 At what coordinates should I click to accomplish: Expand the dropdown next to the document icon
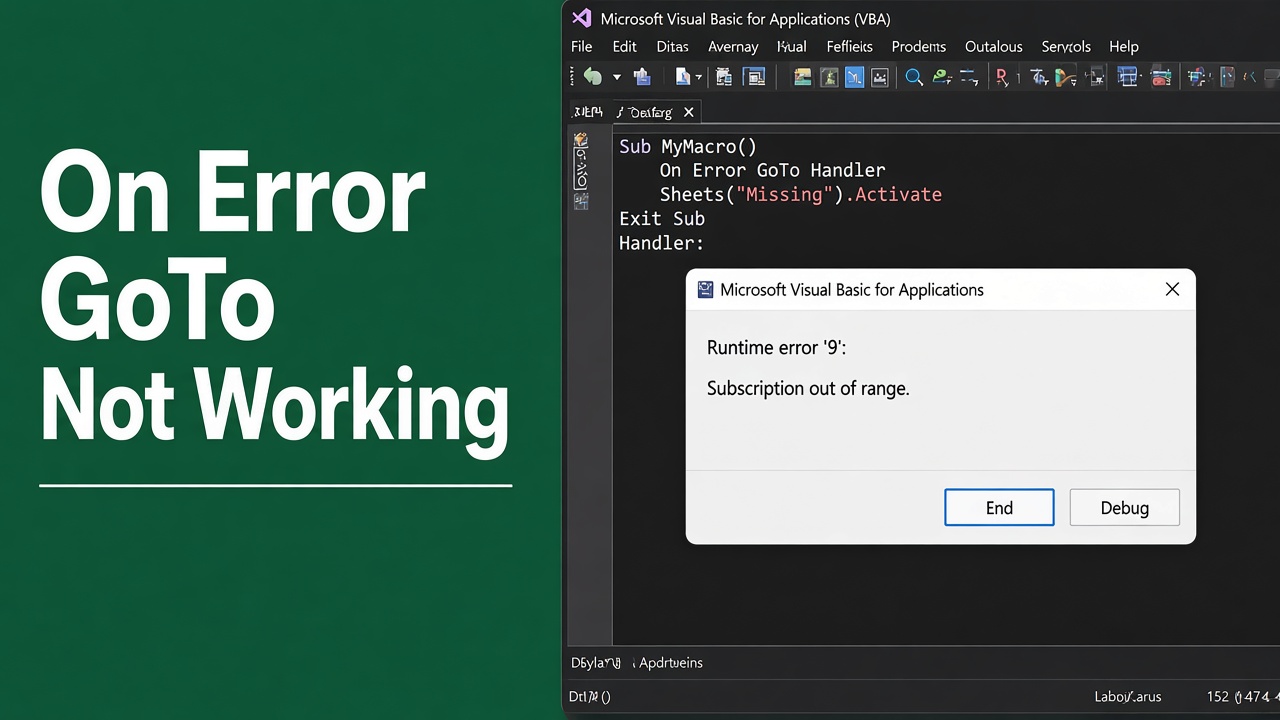tap(698, 78)
